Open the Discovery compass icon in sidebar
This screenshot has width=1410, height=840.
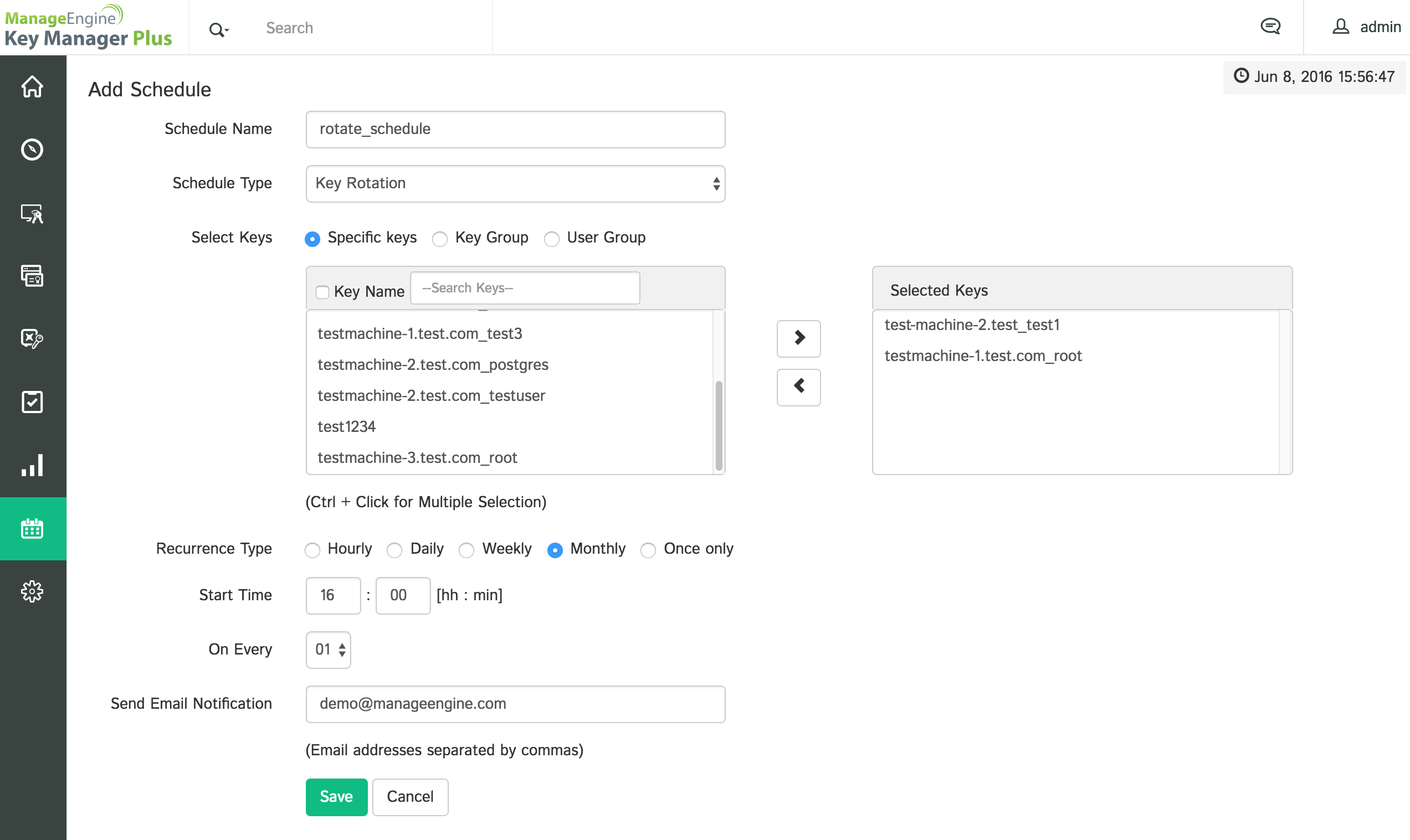32,150
